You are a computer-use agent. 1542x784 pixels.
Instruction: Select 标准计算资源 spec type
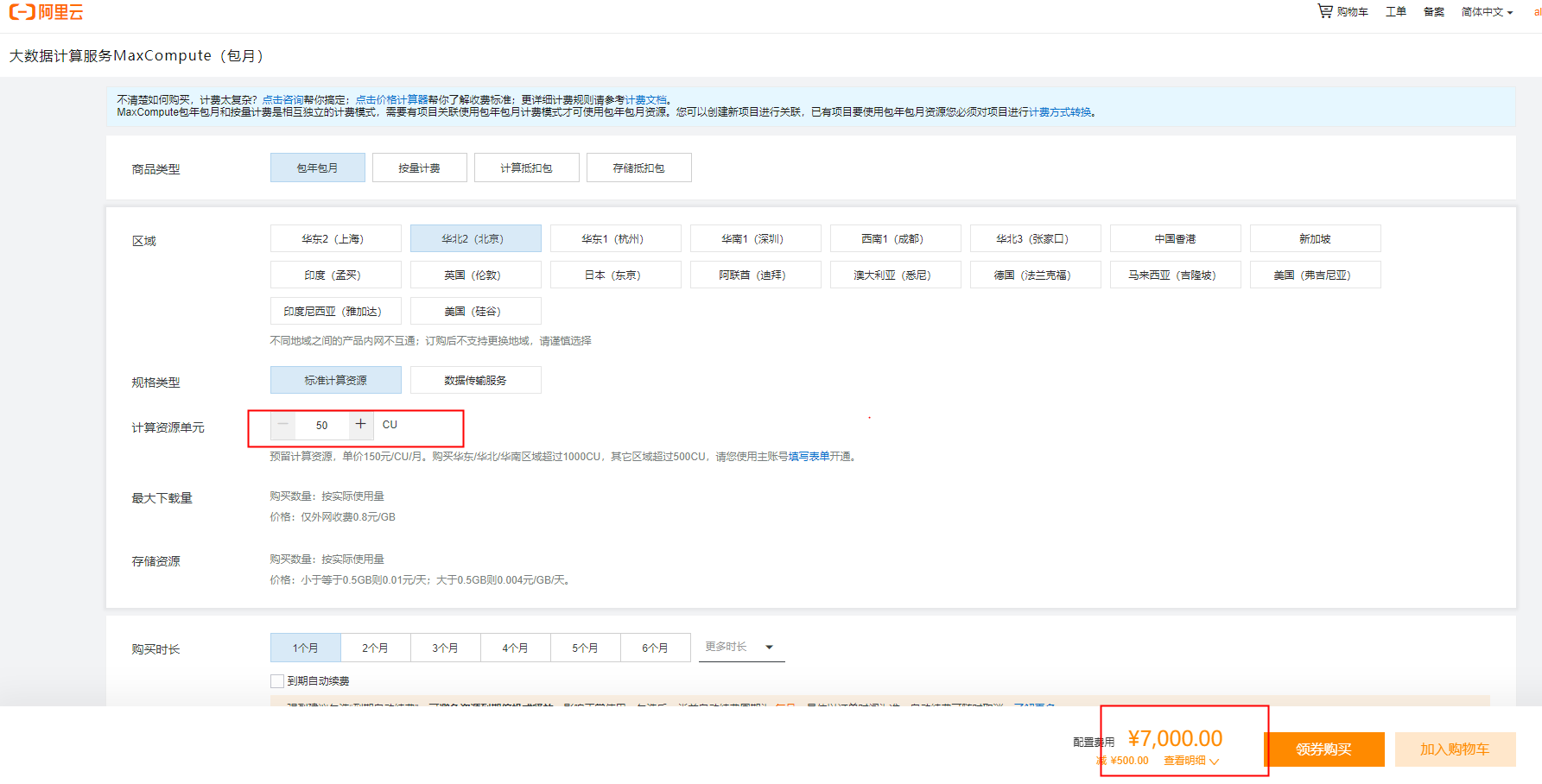[x=336, y=380]
